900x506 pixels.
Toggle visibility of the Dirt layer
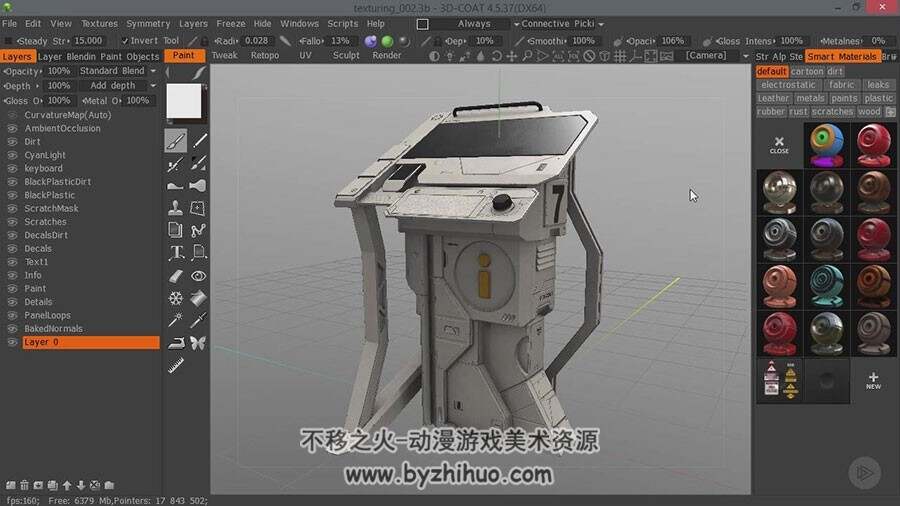click(11, 142)
